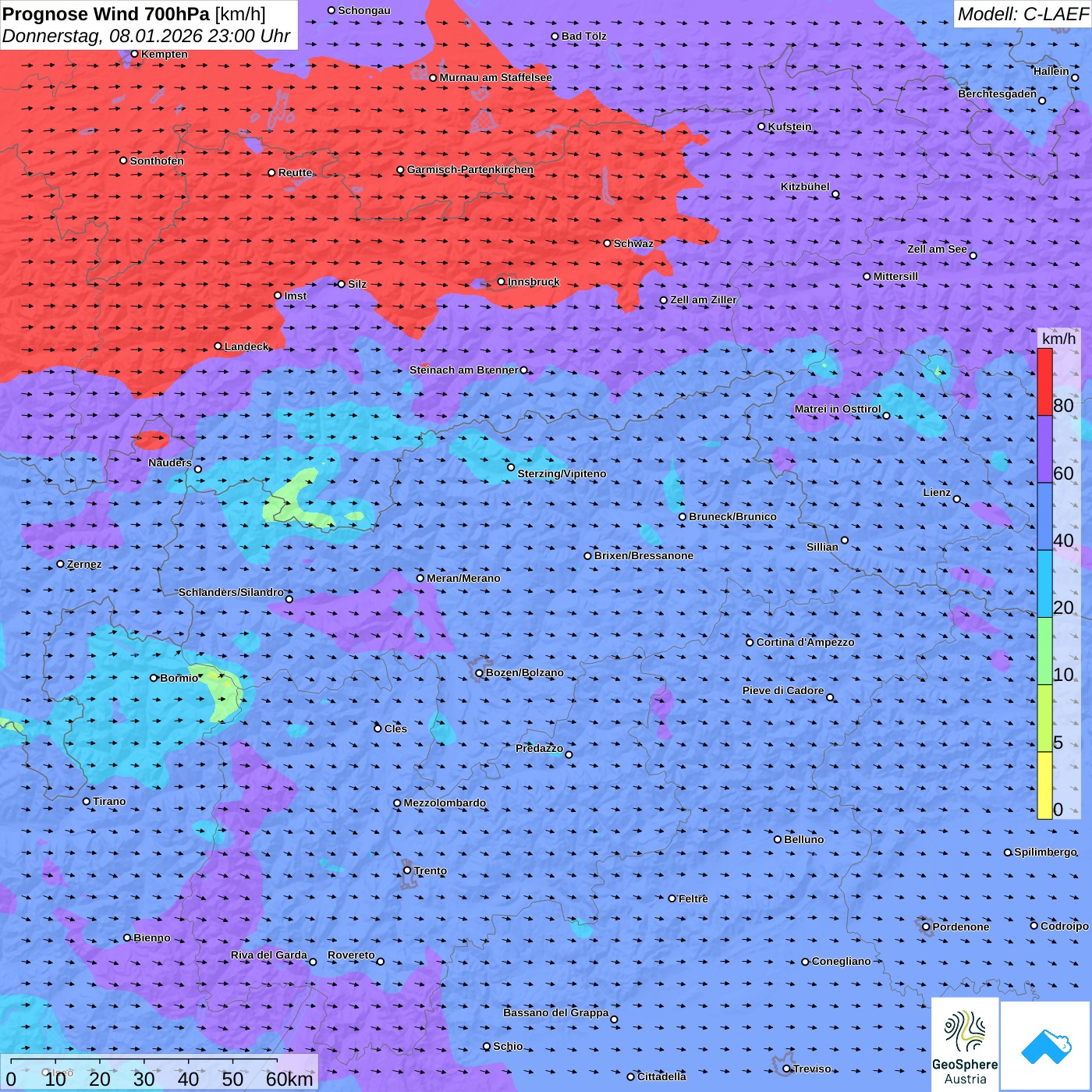The image size is (1092, 1092).
Task: Click the 'Pieve di Cadore' label
Action: click(x=783, y=690)
